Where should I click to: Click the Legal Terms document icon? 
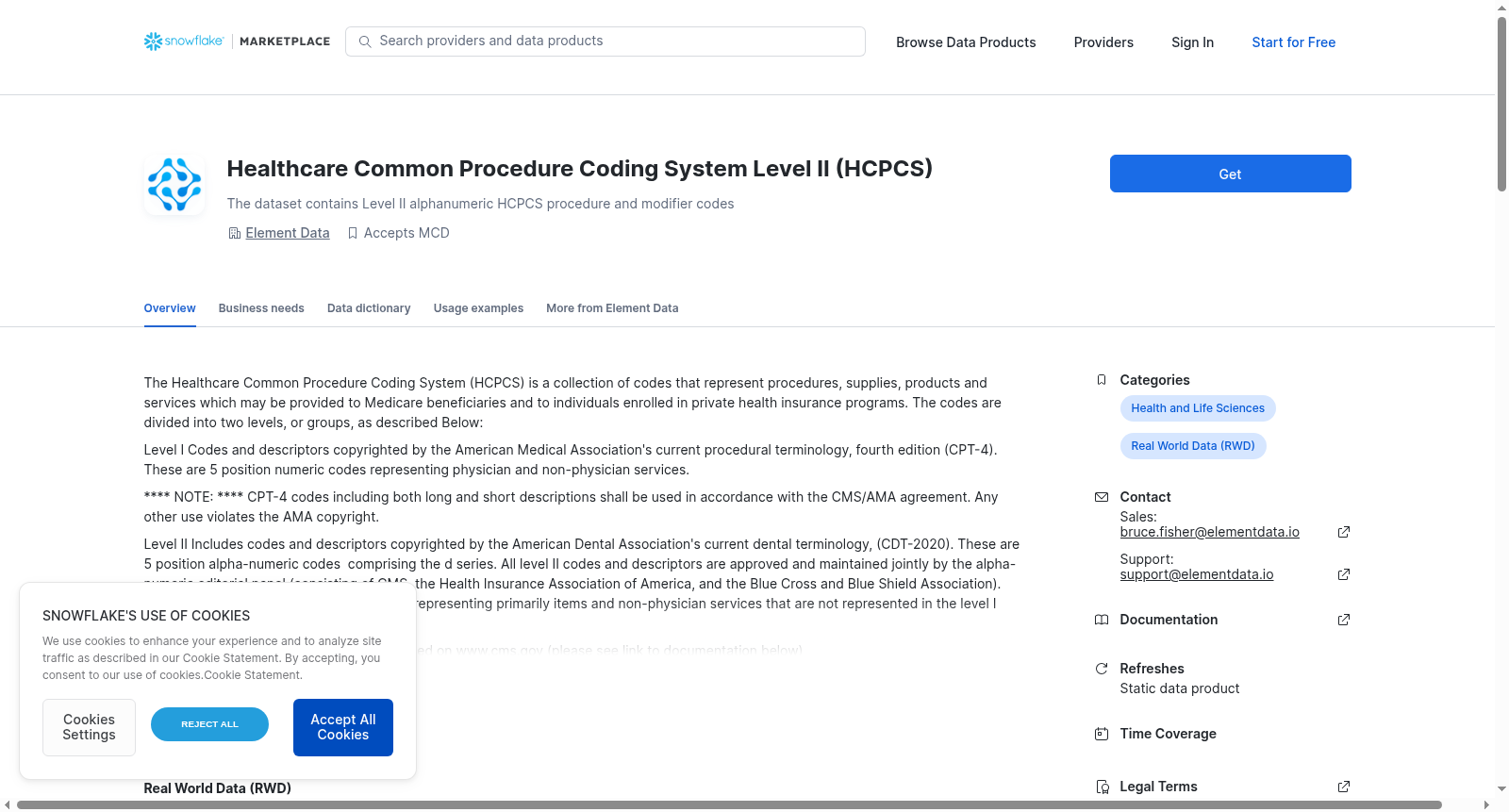[x=1102, y=787]
